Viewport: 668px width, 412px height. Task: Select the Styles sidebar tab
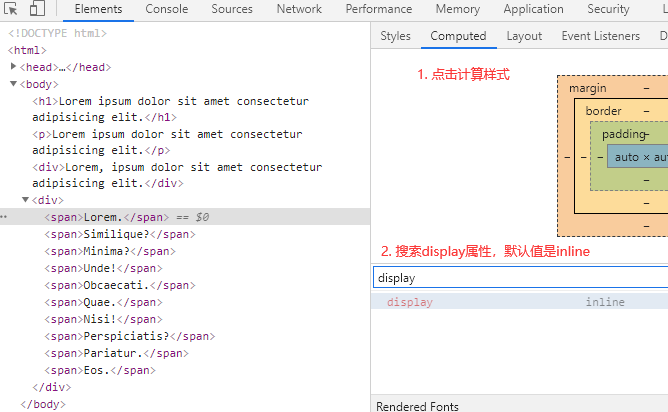pyautogui.click(x=395, y=36)
